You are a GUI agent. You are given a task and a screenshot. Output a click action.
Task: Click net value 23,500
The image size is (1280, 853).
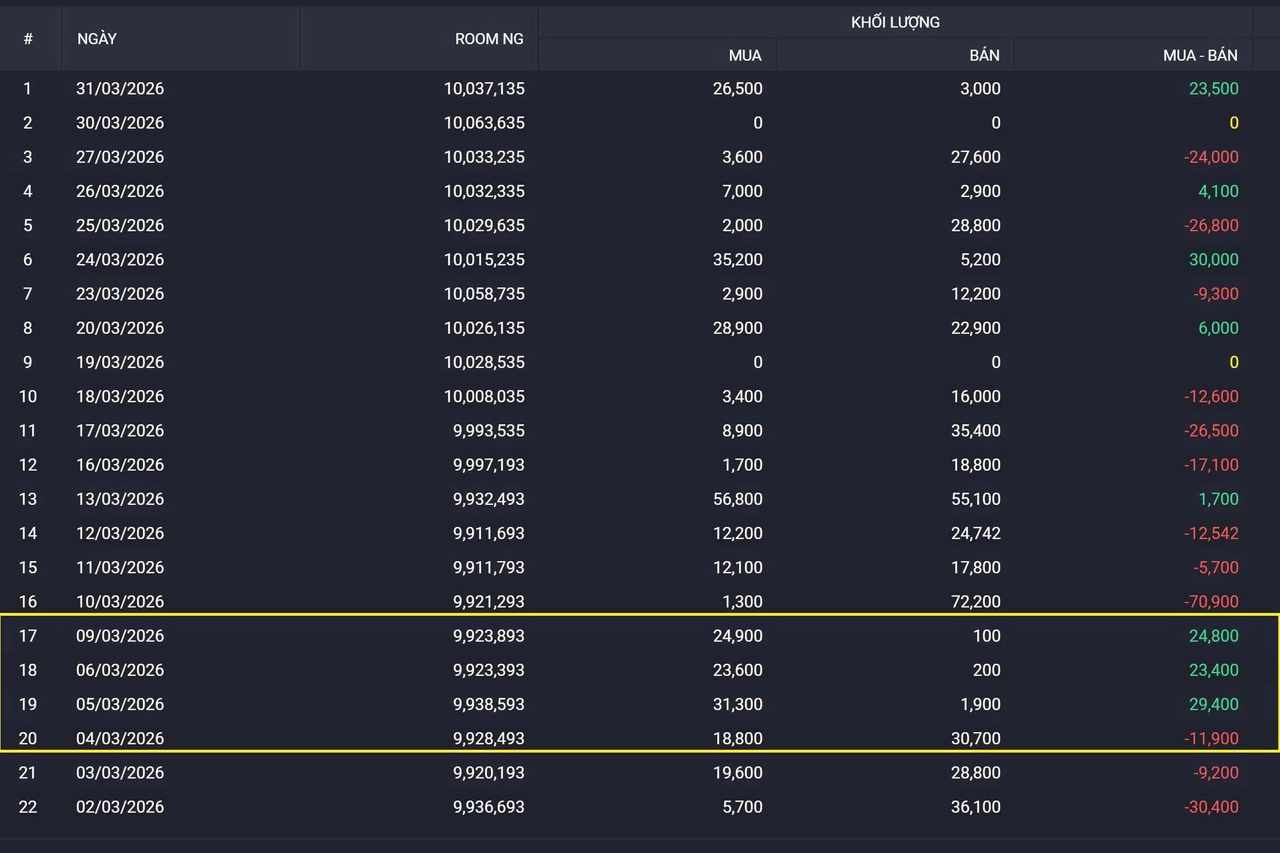click(x=1214, y=89)
